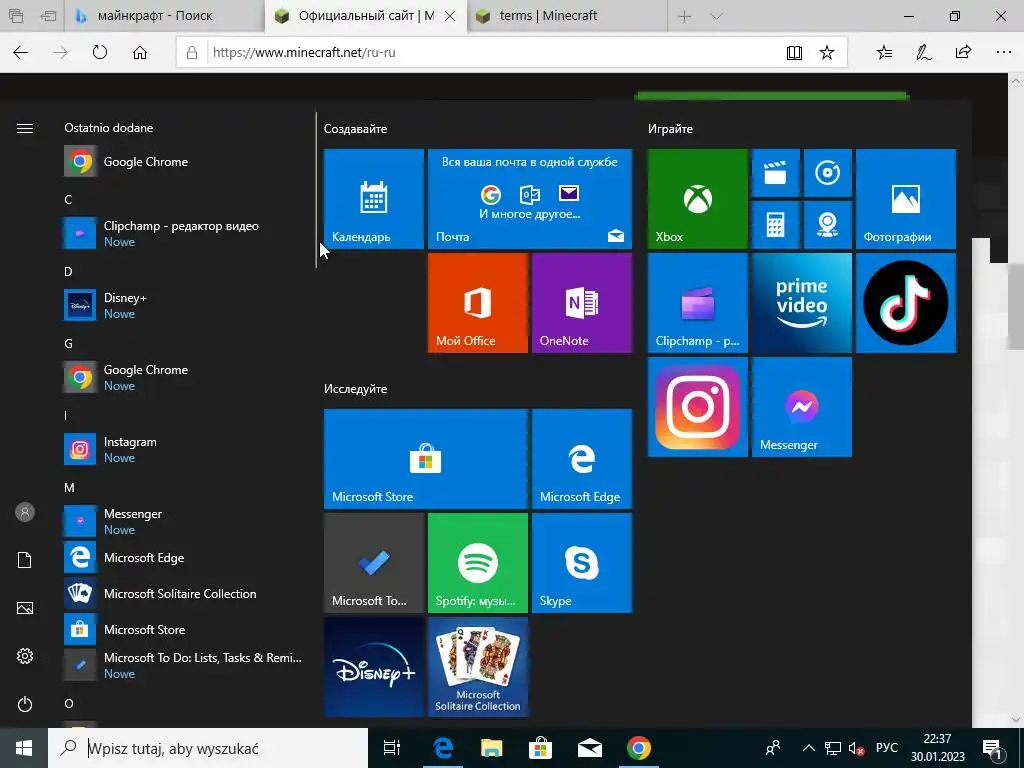
Task: Open reading view in address bar
Action: coord(794,52)
